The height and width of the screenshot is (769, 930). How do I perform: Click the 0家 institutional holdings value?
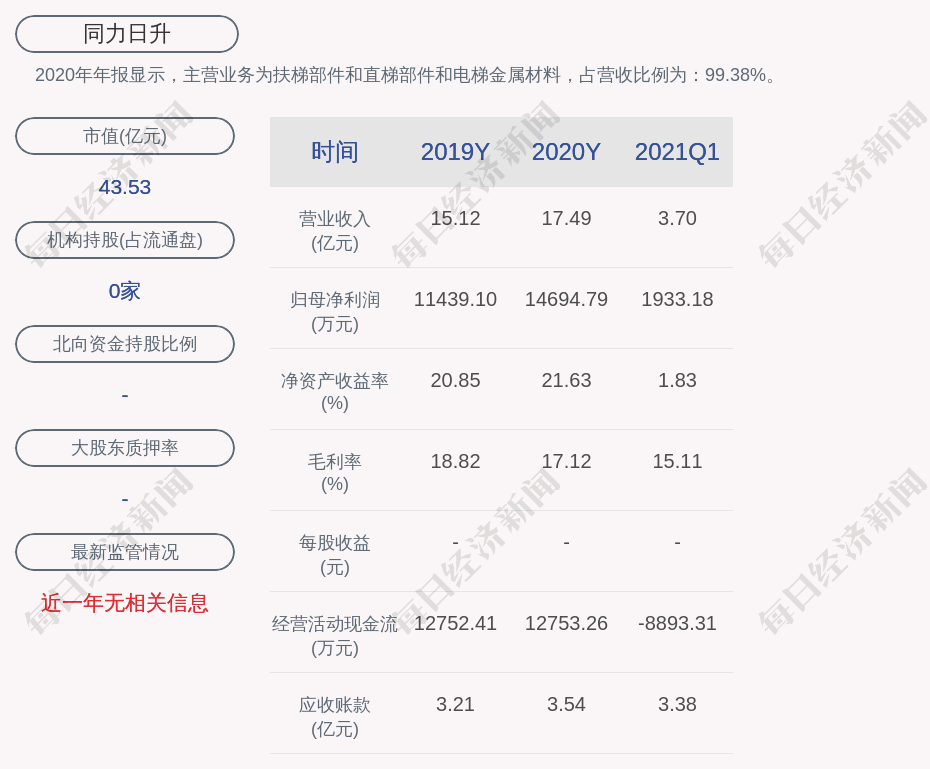(125, 291)
